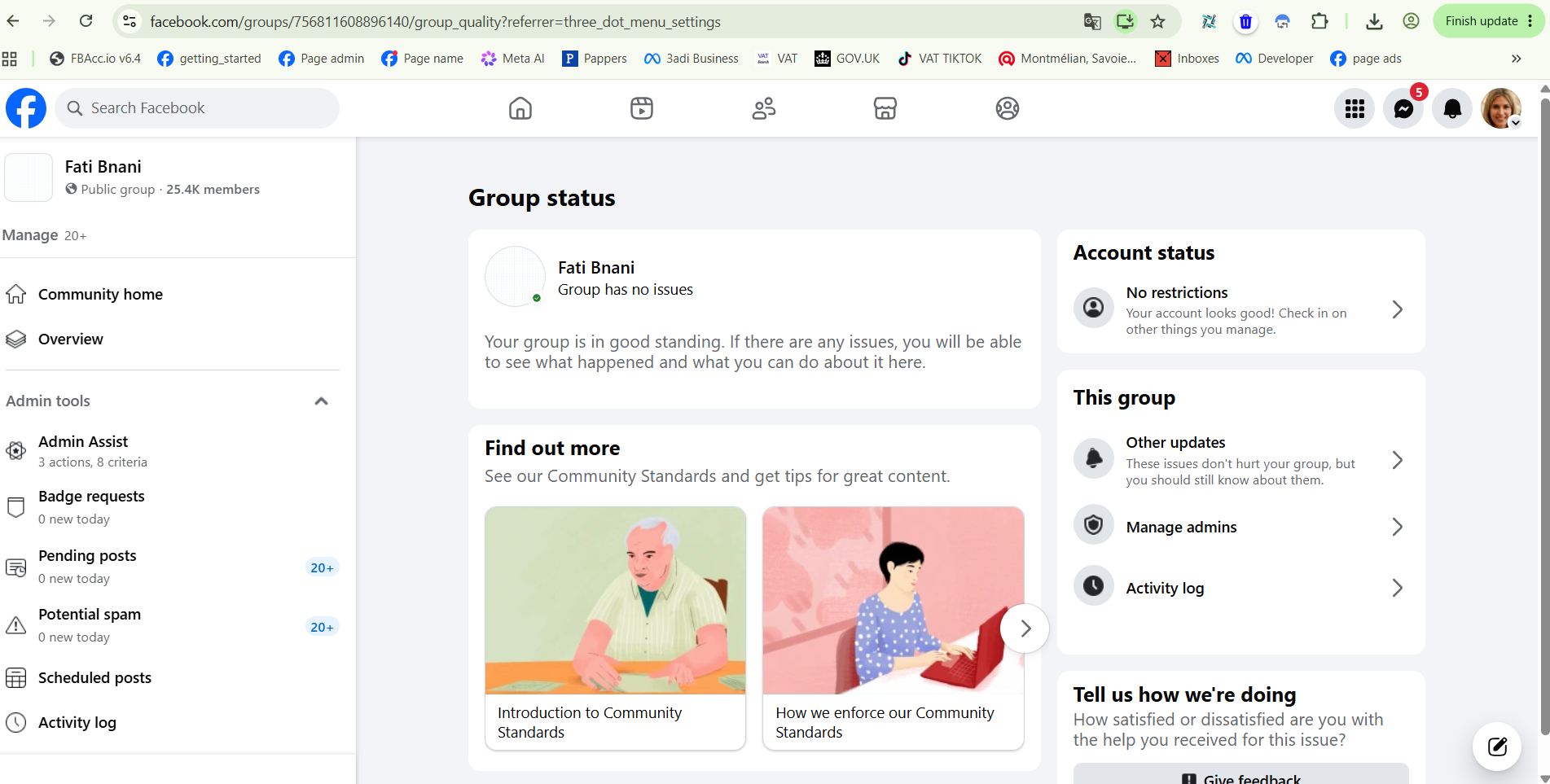View site information icon in address bar
This screenshot has height=784, width=1550.
pos(129,22)
